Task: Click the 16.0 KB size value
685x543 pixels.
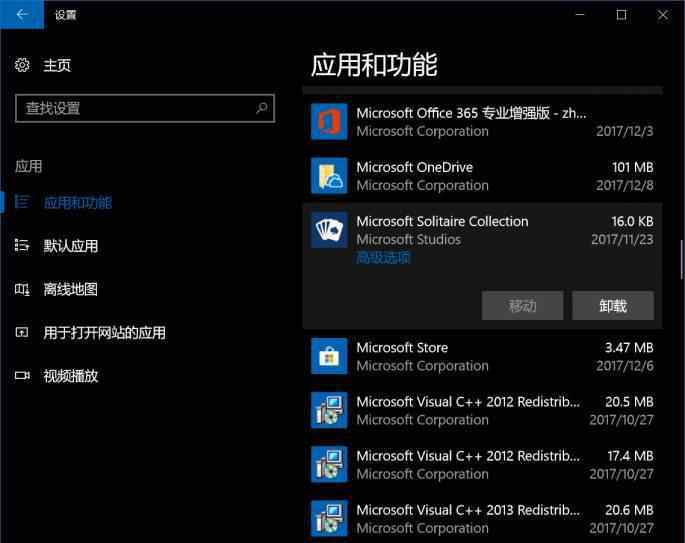Action: coord(632,221)
